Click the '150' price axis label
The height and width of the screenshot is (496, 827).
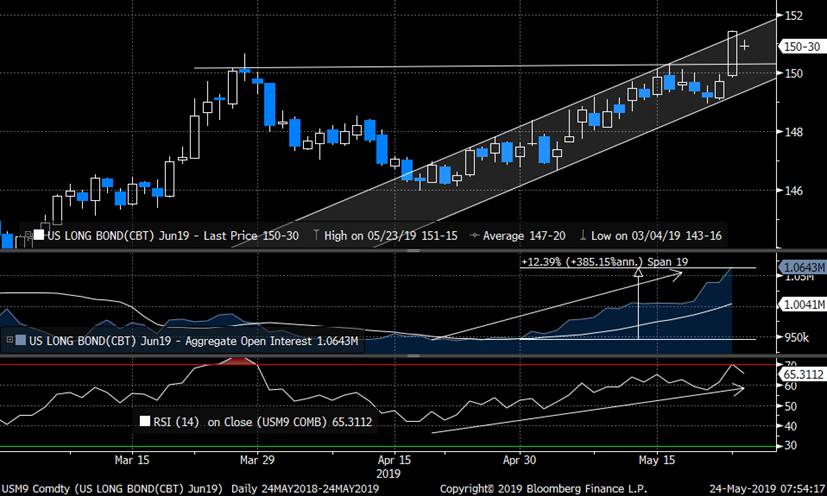[x=794, y=73]
